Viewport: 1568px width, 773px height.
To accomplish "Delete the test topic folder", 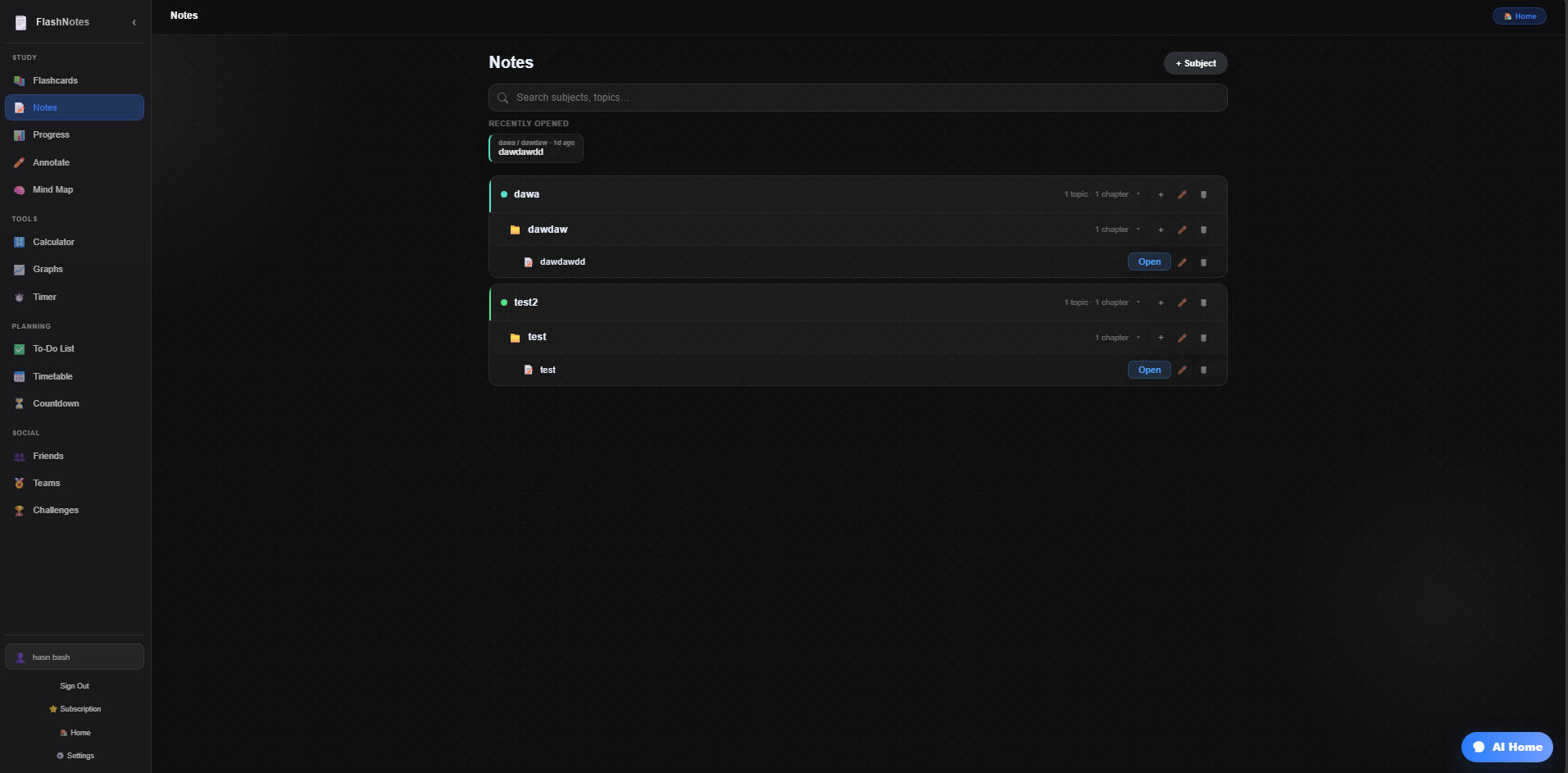I will (1203, 338).
